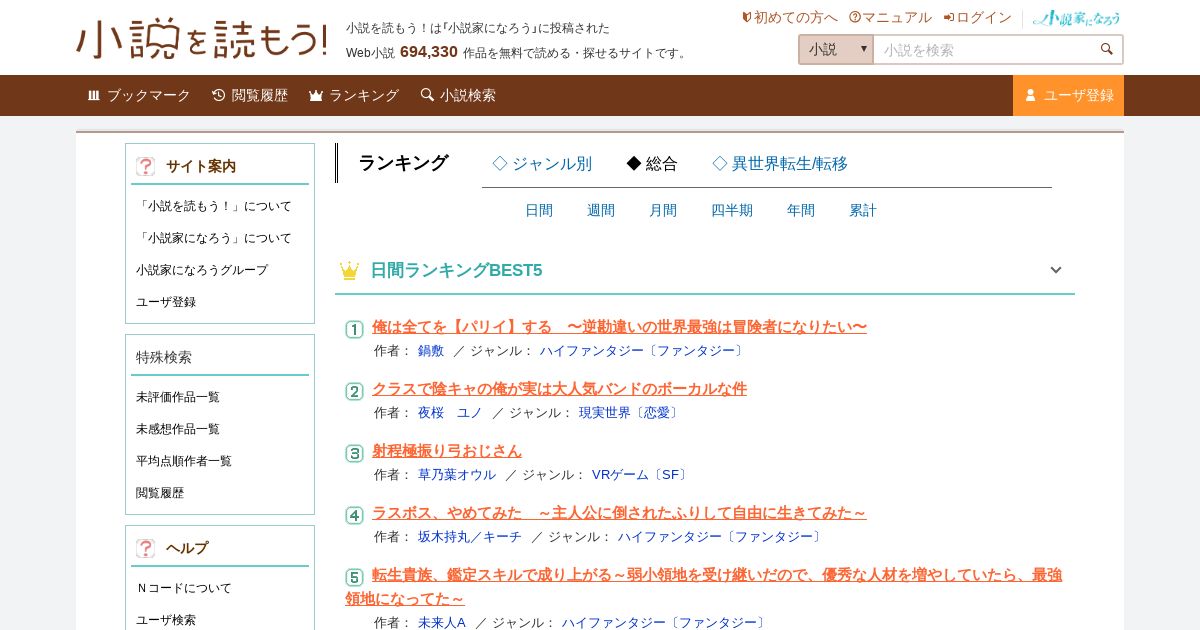Open the マニュアル manual link
This screenshot has height=630, width=1200.
click(890, 17)
